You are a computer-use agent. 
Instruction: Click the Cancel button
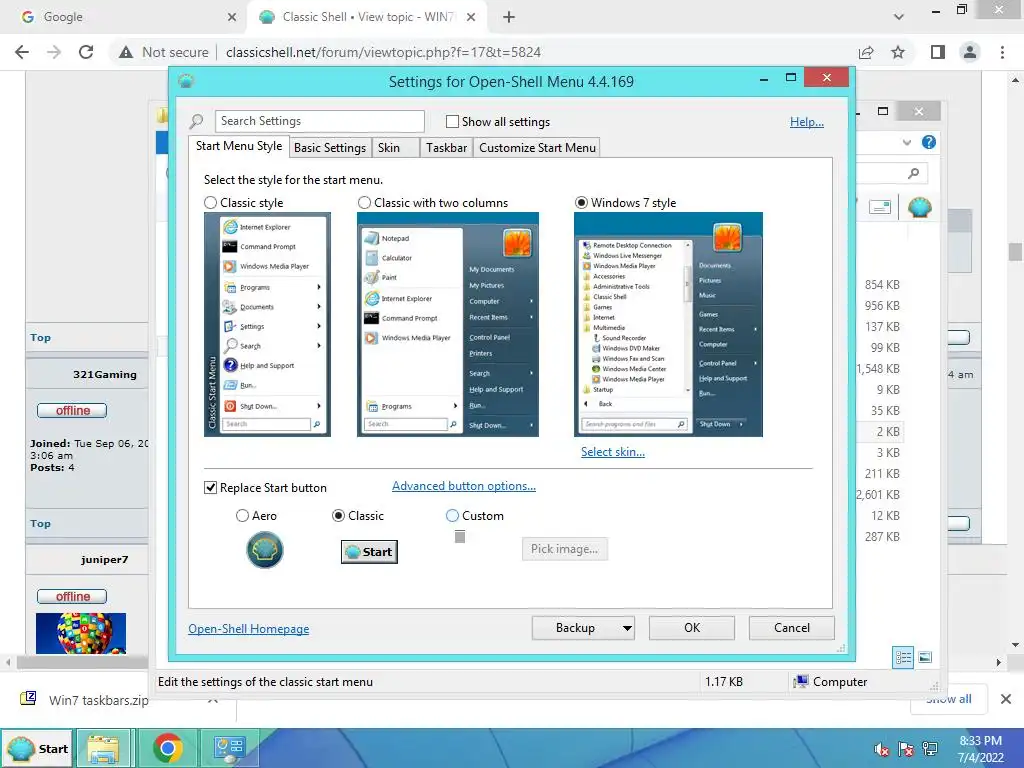coord(792,628)
